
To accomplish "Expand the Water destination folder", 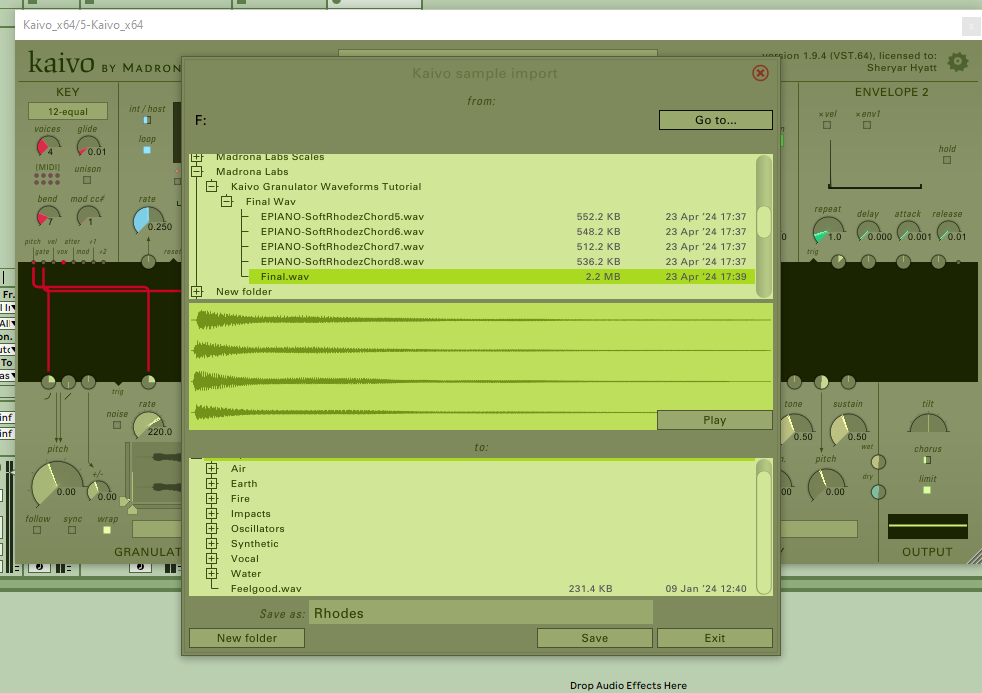I will (212, 573).
